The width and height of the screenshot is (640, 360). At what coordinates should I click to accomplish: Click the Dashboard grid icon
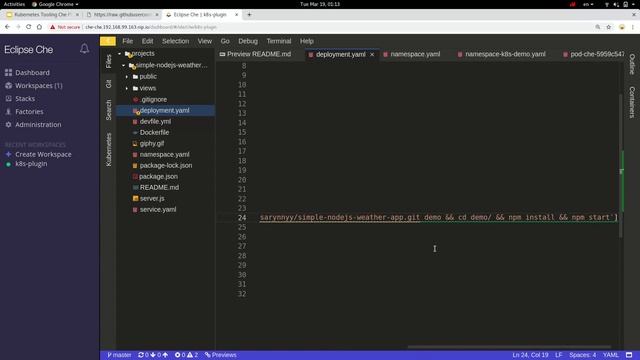[8, 73]
